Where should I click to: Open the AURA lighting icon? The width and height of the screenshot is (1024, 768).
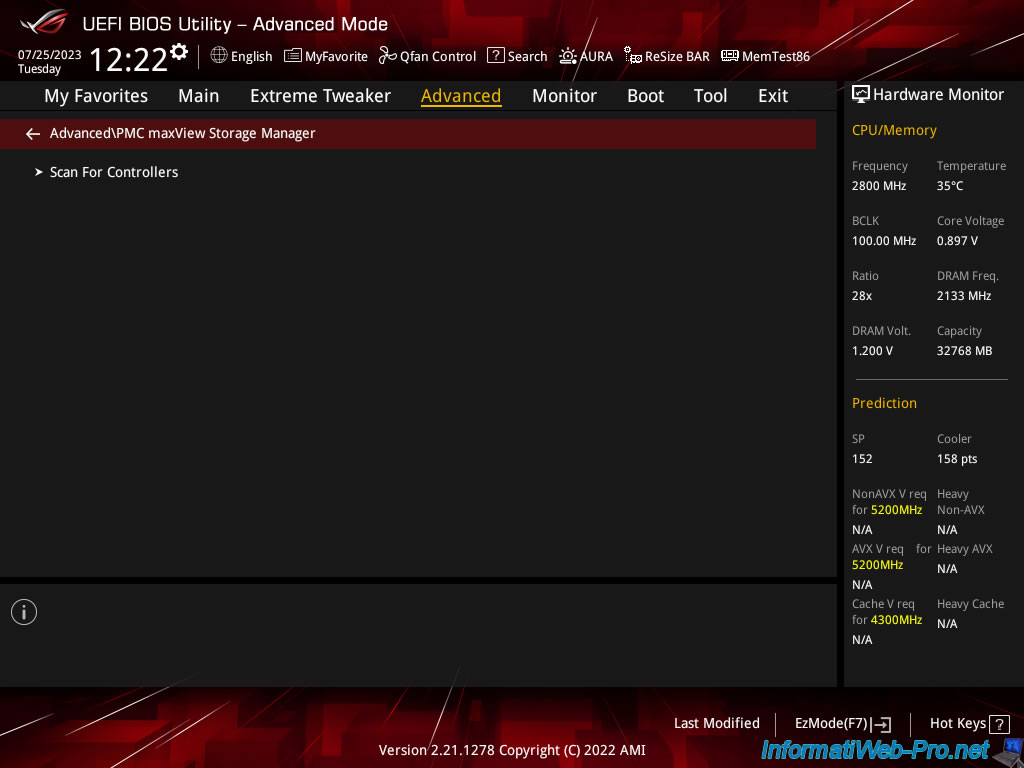[568, 56]
